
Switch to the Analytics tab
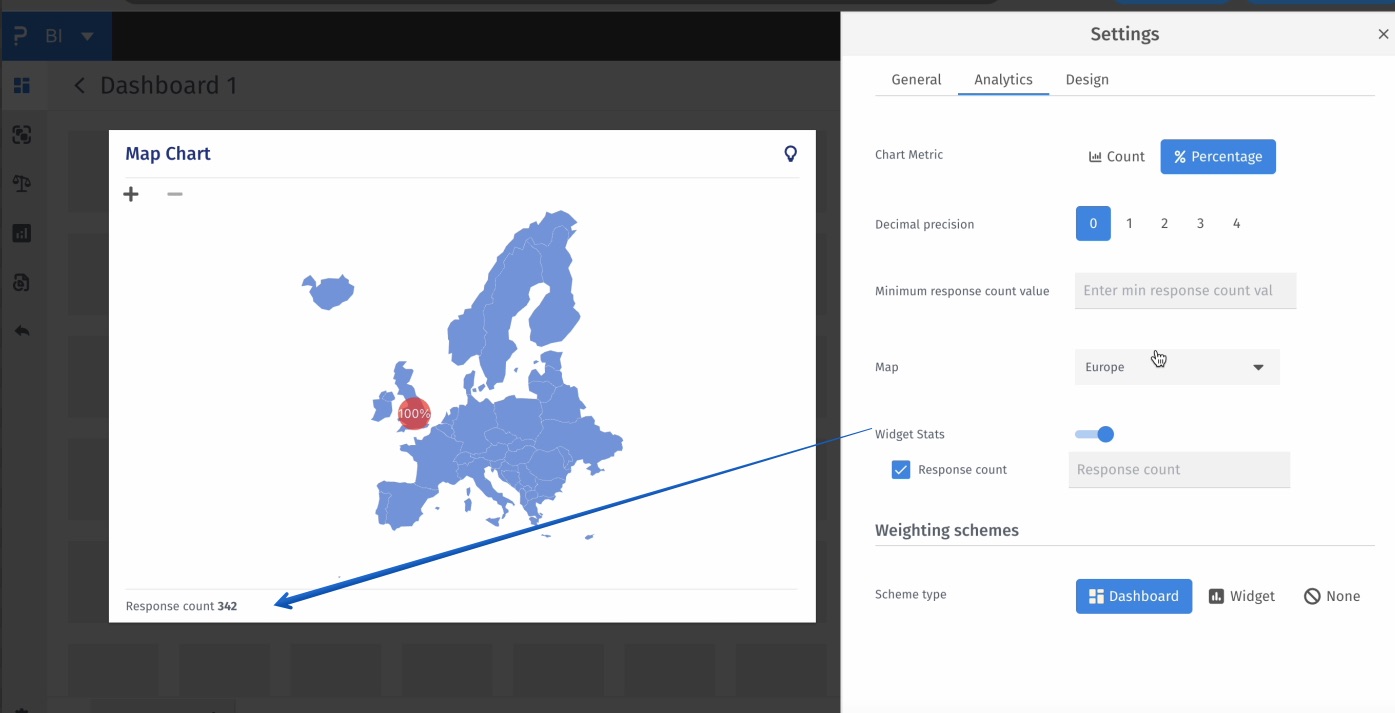pos(1003,79)
